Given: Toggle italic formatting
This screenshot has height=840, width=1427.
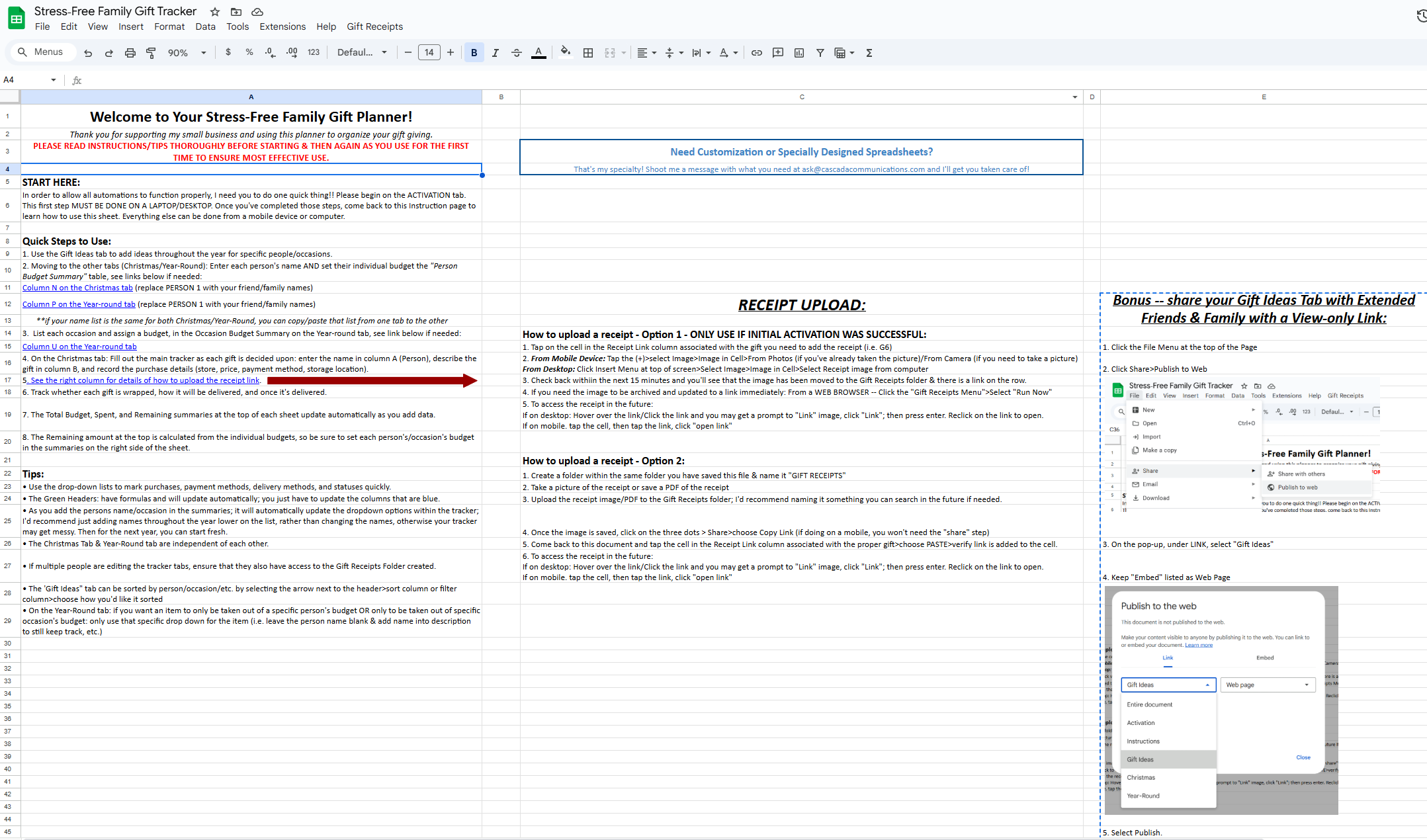Looking at the screenshot, I should tap(495, 52).
